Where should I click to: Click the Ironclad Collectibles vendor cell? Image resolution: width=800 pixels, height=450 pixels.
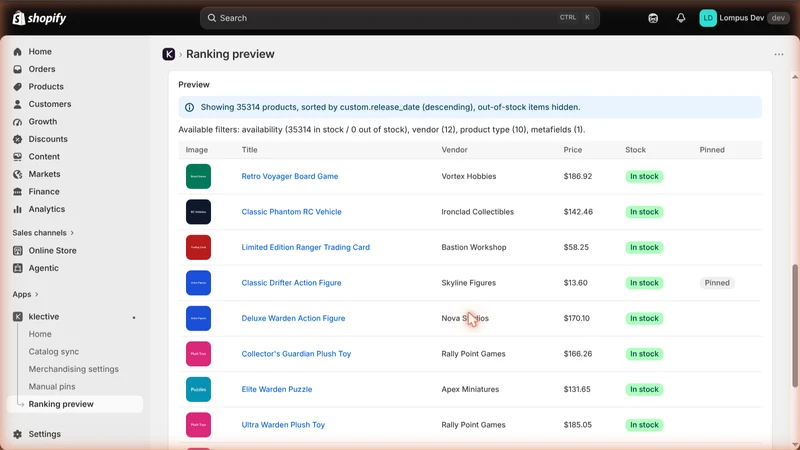478,212
